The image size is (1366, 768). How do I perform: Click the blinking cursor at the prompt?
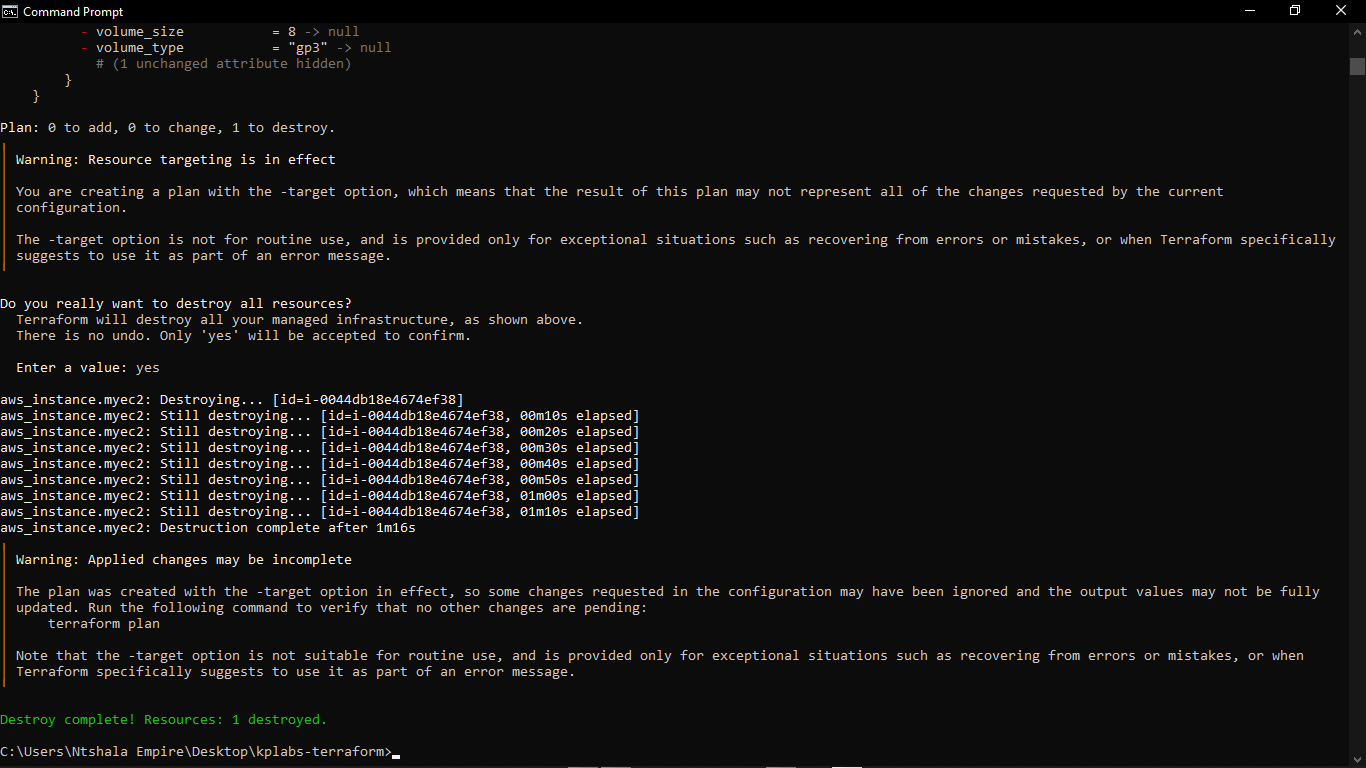click(396, 753)
